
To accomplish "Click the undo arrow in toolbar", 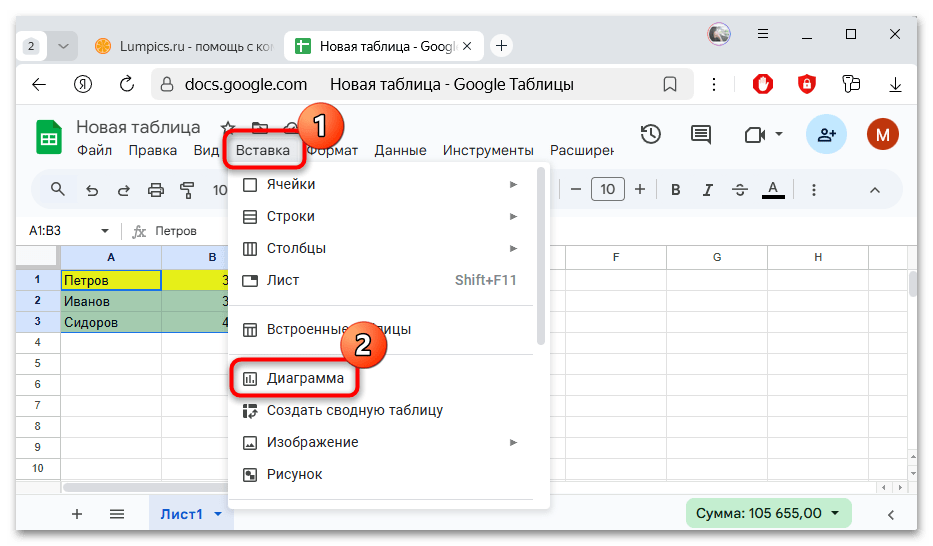I will coord(92,190).
